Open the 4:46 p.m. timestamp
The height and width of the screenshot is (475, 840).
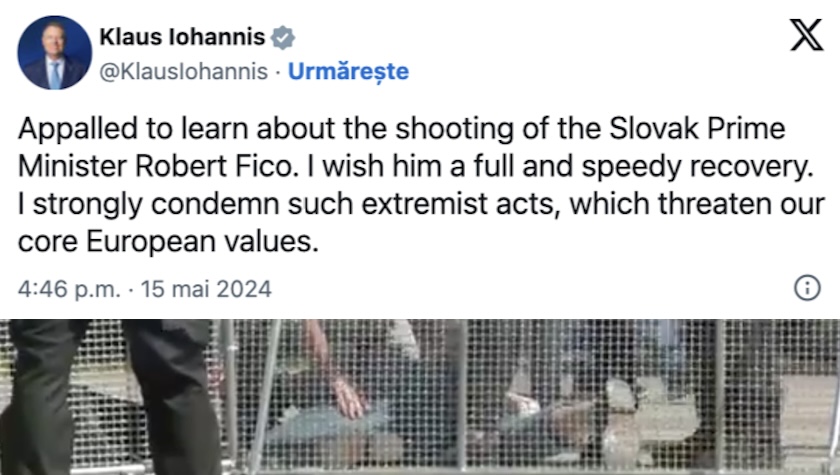click(69, 289)
